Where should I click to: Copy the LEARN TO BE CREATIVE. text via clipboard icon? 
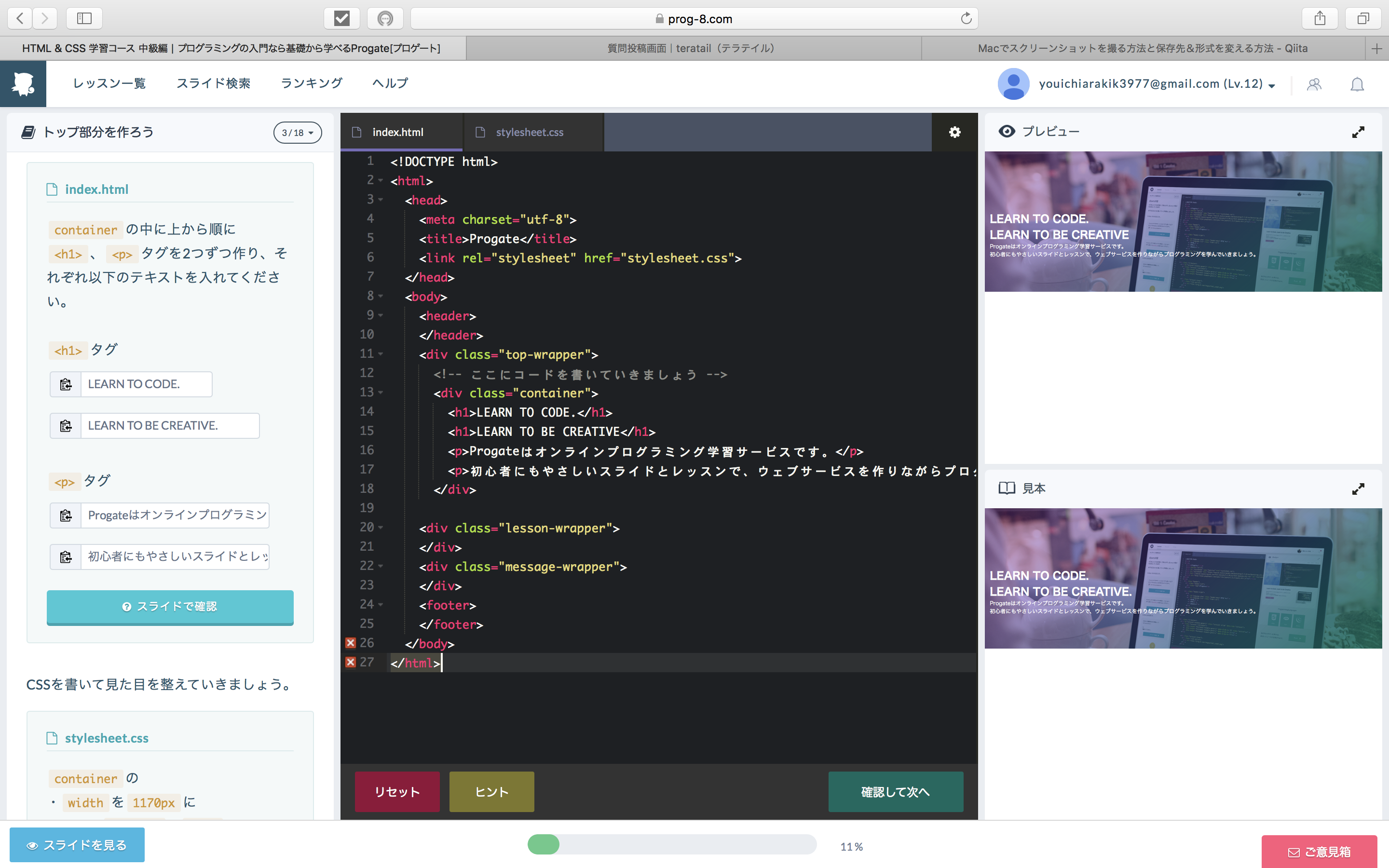click(66, 425)
